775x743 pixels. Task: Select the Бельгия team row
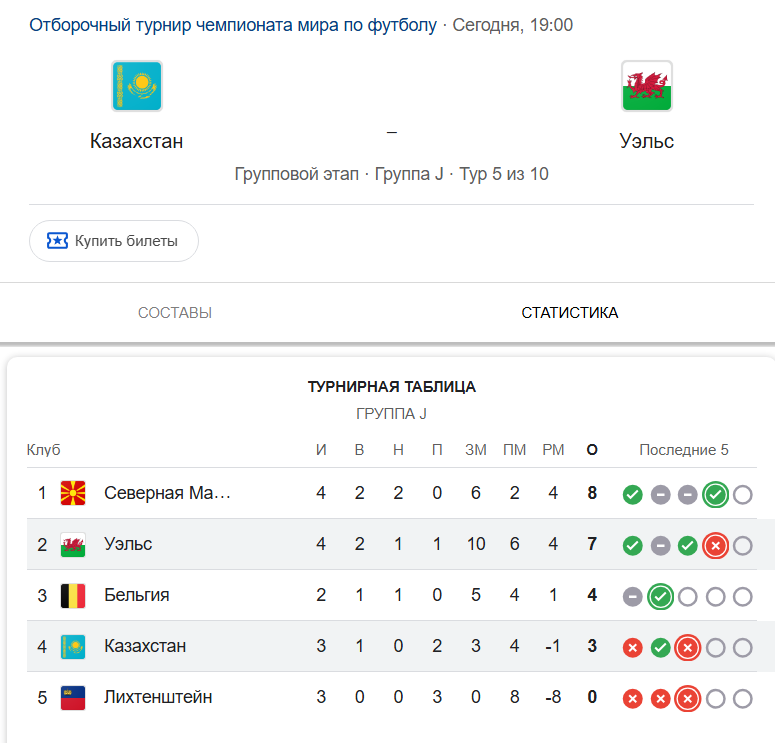click(x=391, y=595)
